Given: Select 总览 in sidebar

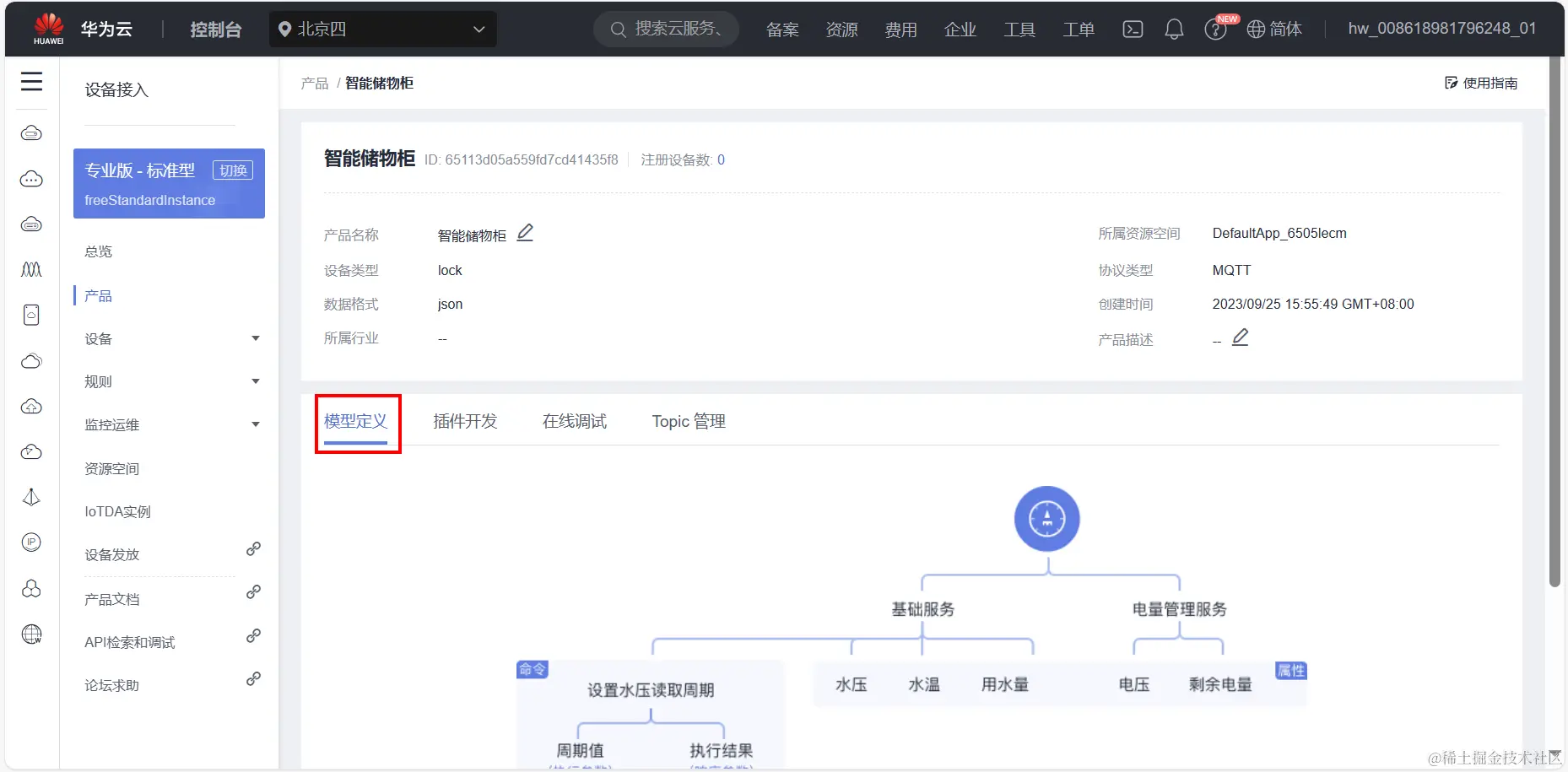Looking at the screenshot, I should [98, 252].
